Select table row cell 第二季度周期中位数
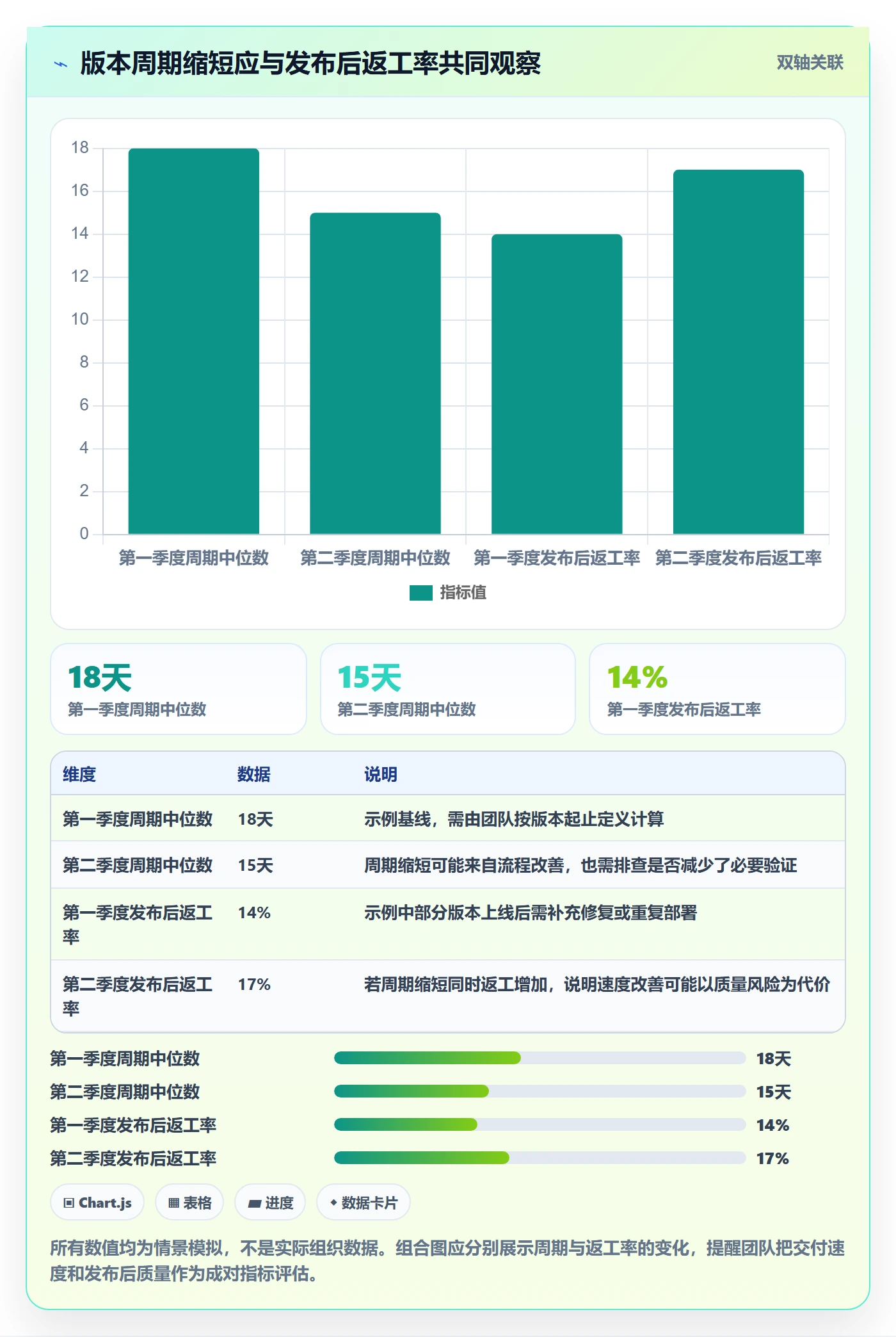Image resolution: width=896 pixels, height=1337 pixels. 138,865
